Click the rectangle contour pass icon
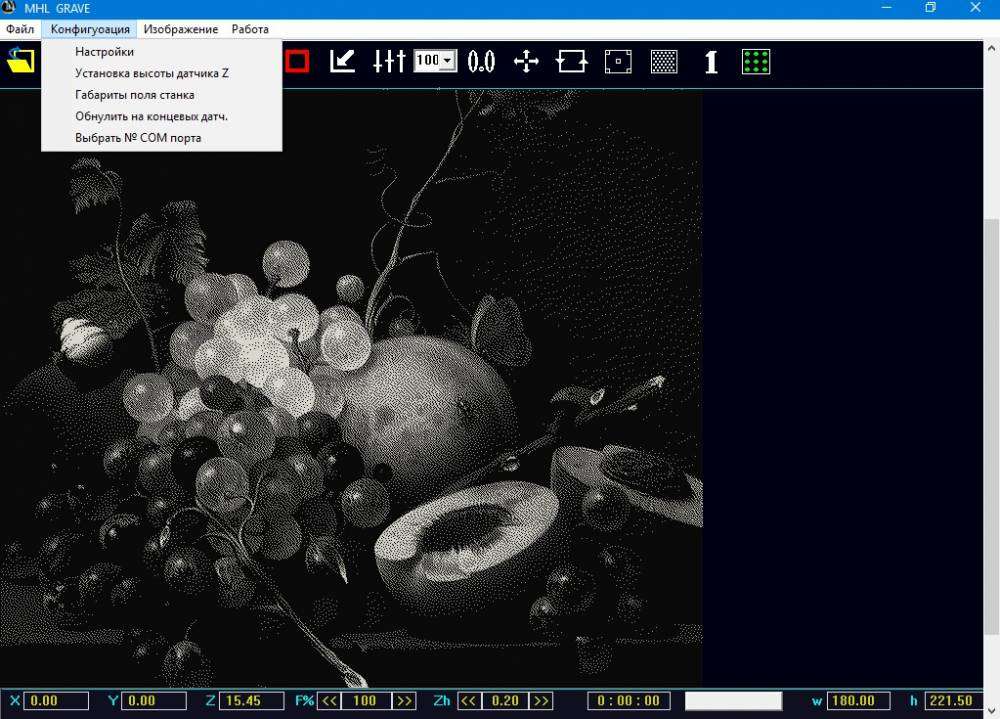This screenshot has width=1000, height=719. click(572, 62)
